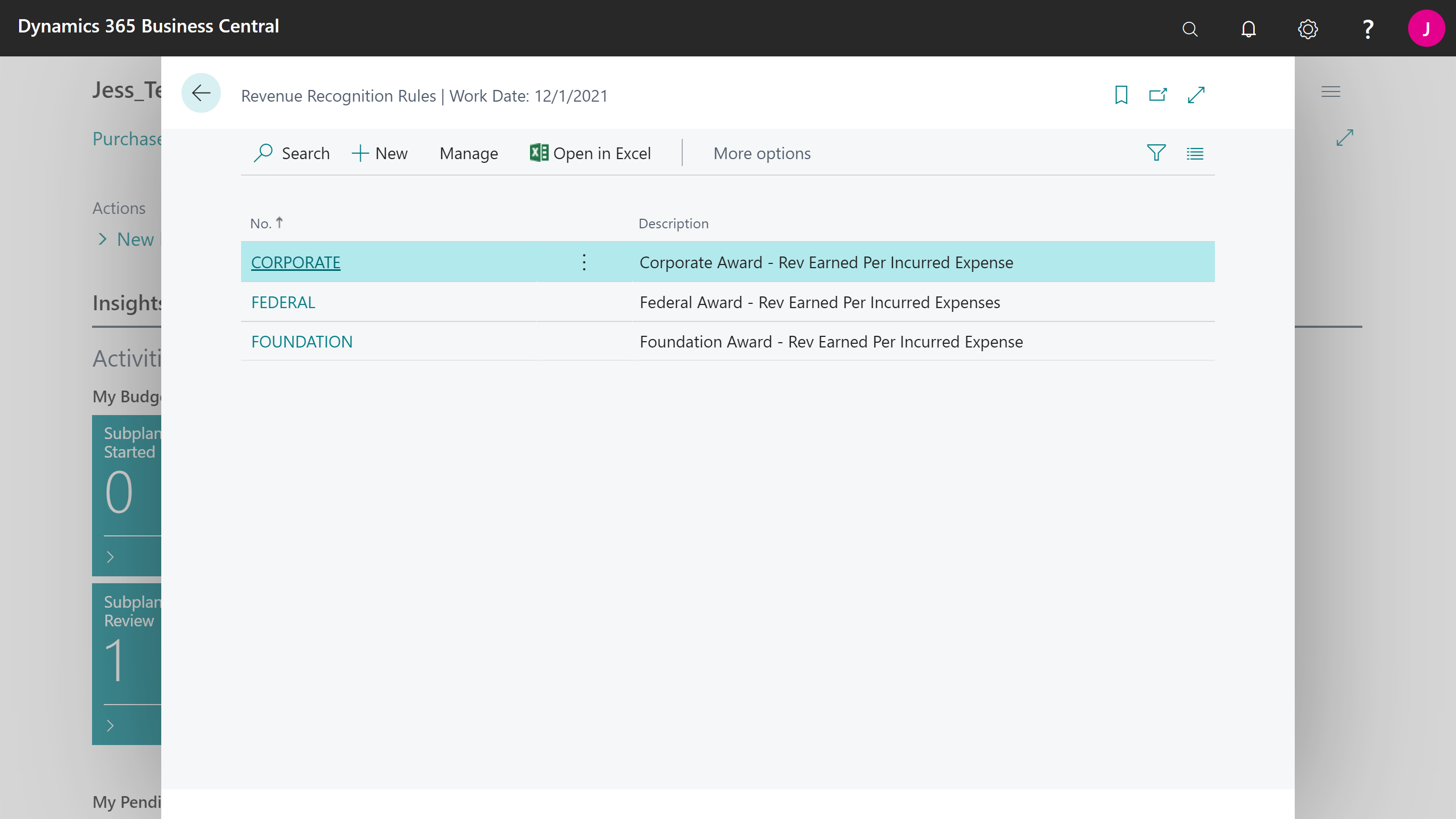Expand More options in the toolbar
Viewport: 1456px width, 819px height.
(x=762, y=153)
